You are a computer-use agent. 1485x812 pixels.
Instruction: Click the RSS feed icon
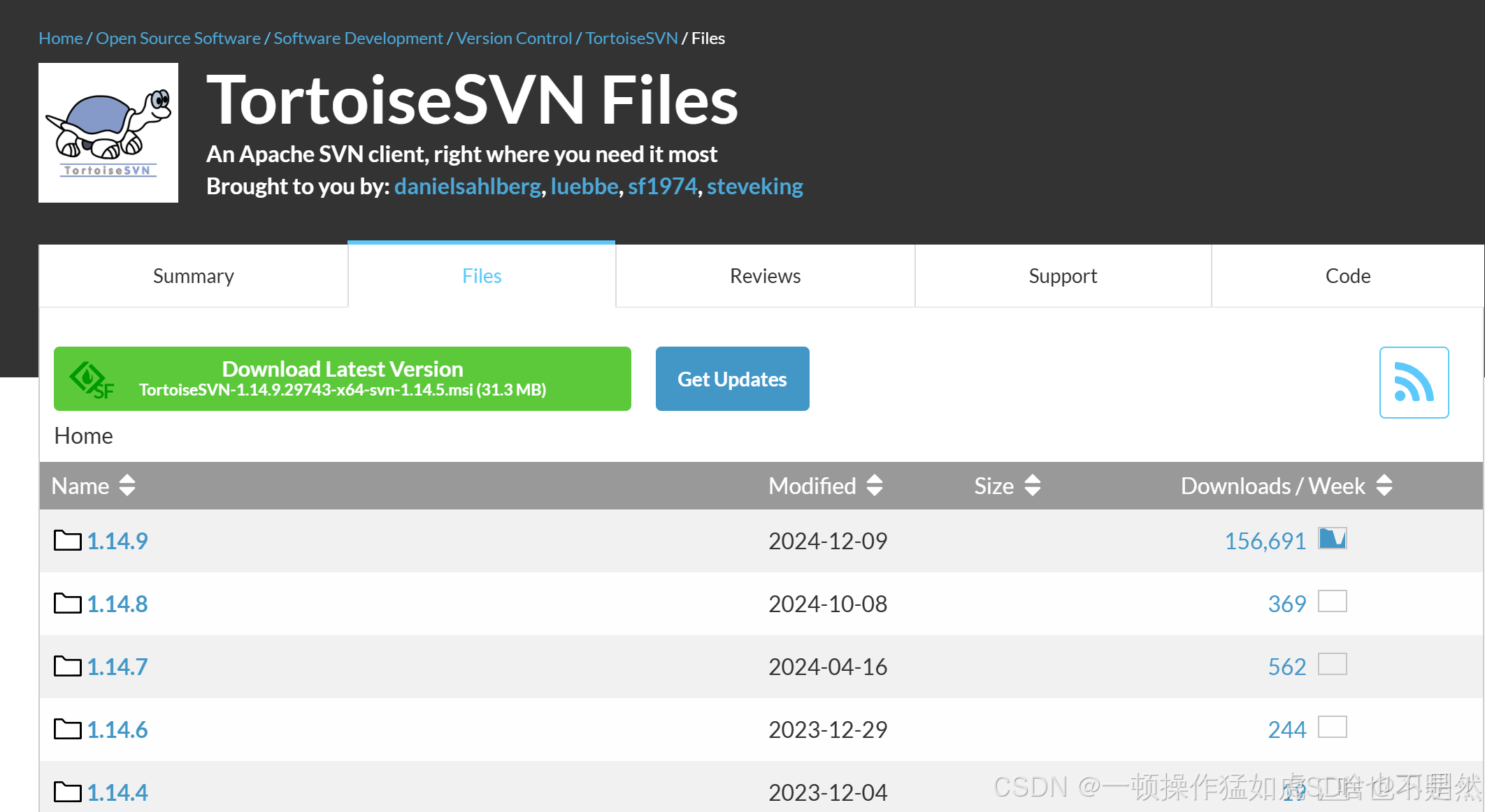(x=1413, y=382)
